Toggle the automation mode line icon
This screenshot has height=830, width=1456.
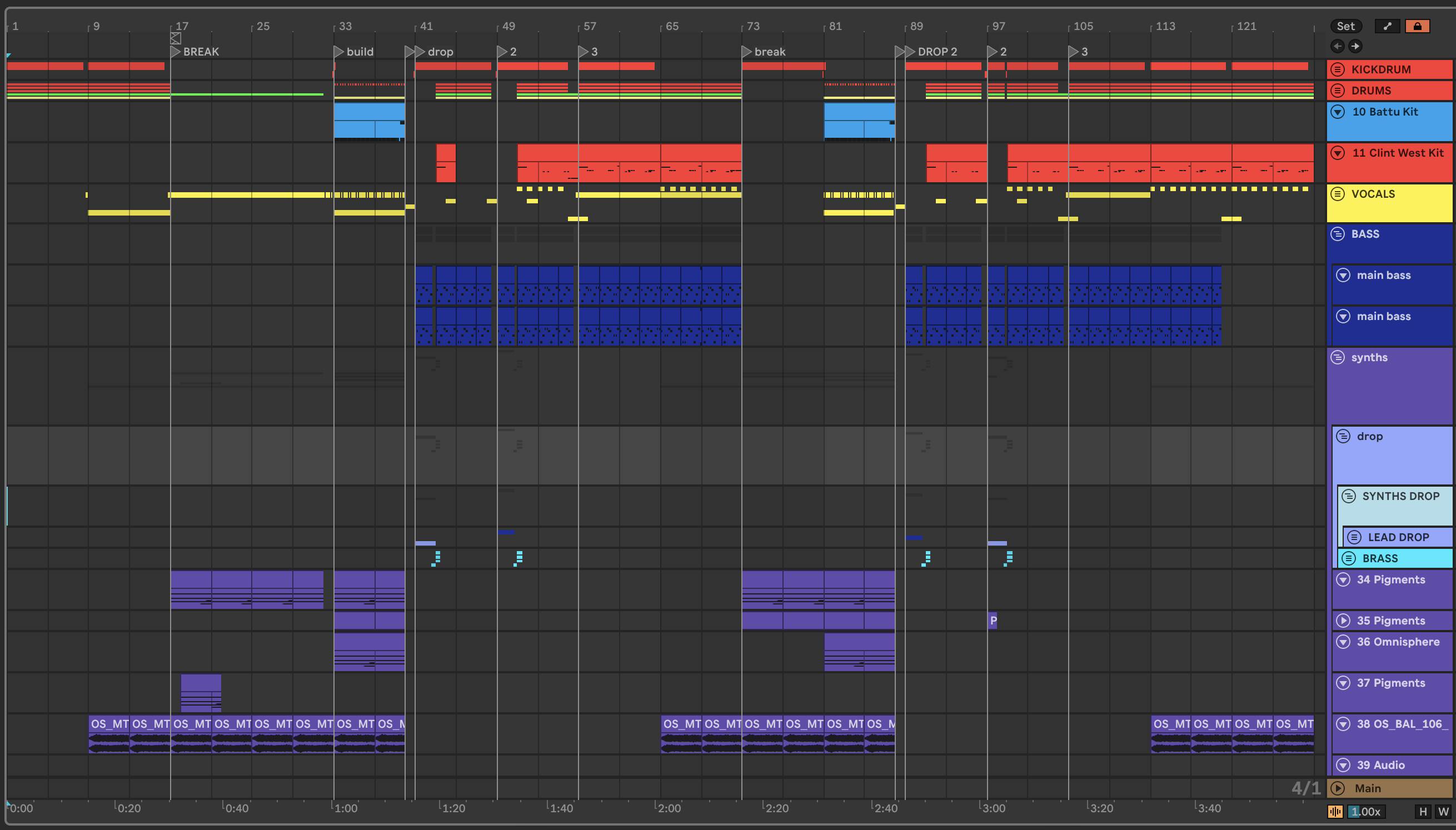click(x=1387, y=26)
